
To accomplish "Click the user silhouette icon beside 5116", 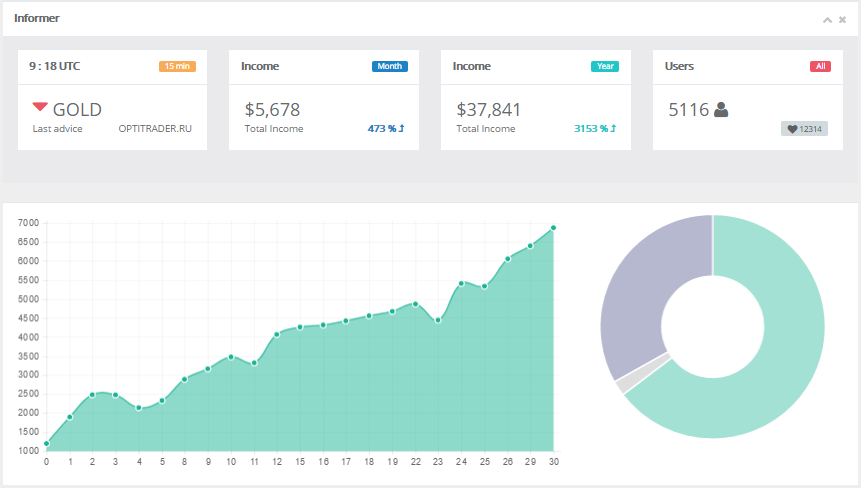I will click(x=721, y=110).
